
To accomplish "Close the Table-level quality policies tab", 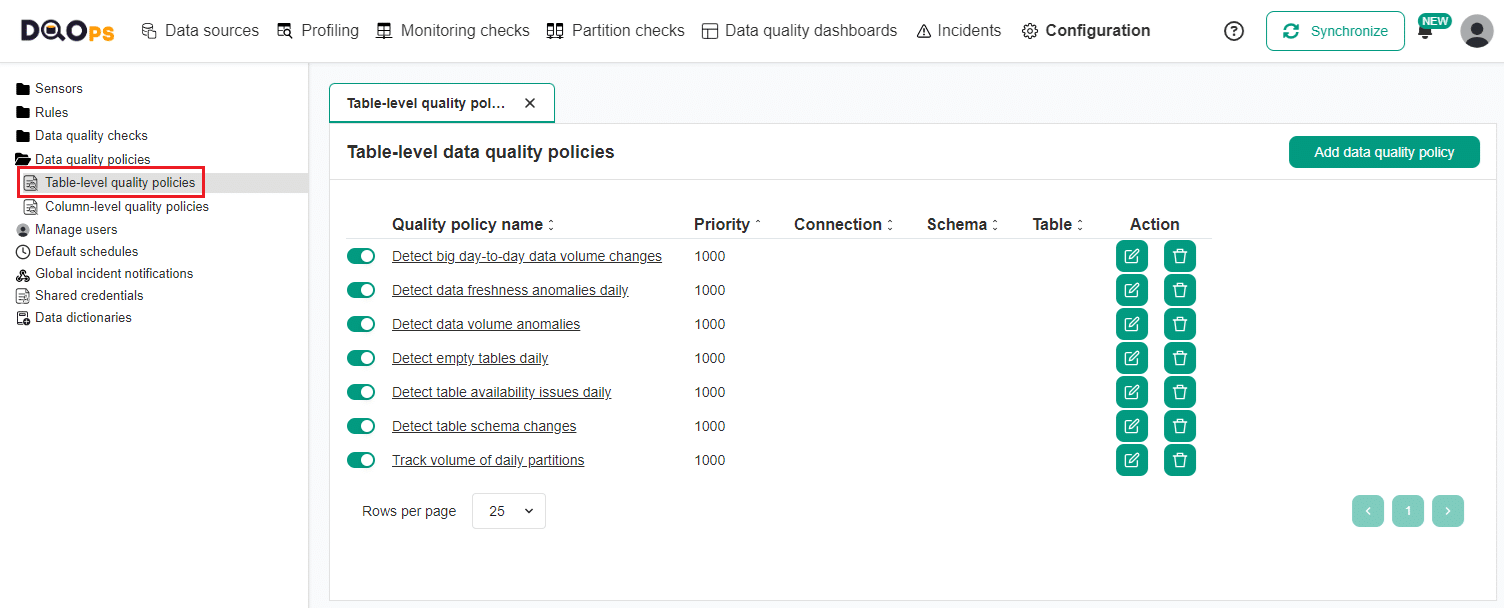I will [530, 103].
